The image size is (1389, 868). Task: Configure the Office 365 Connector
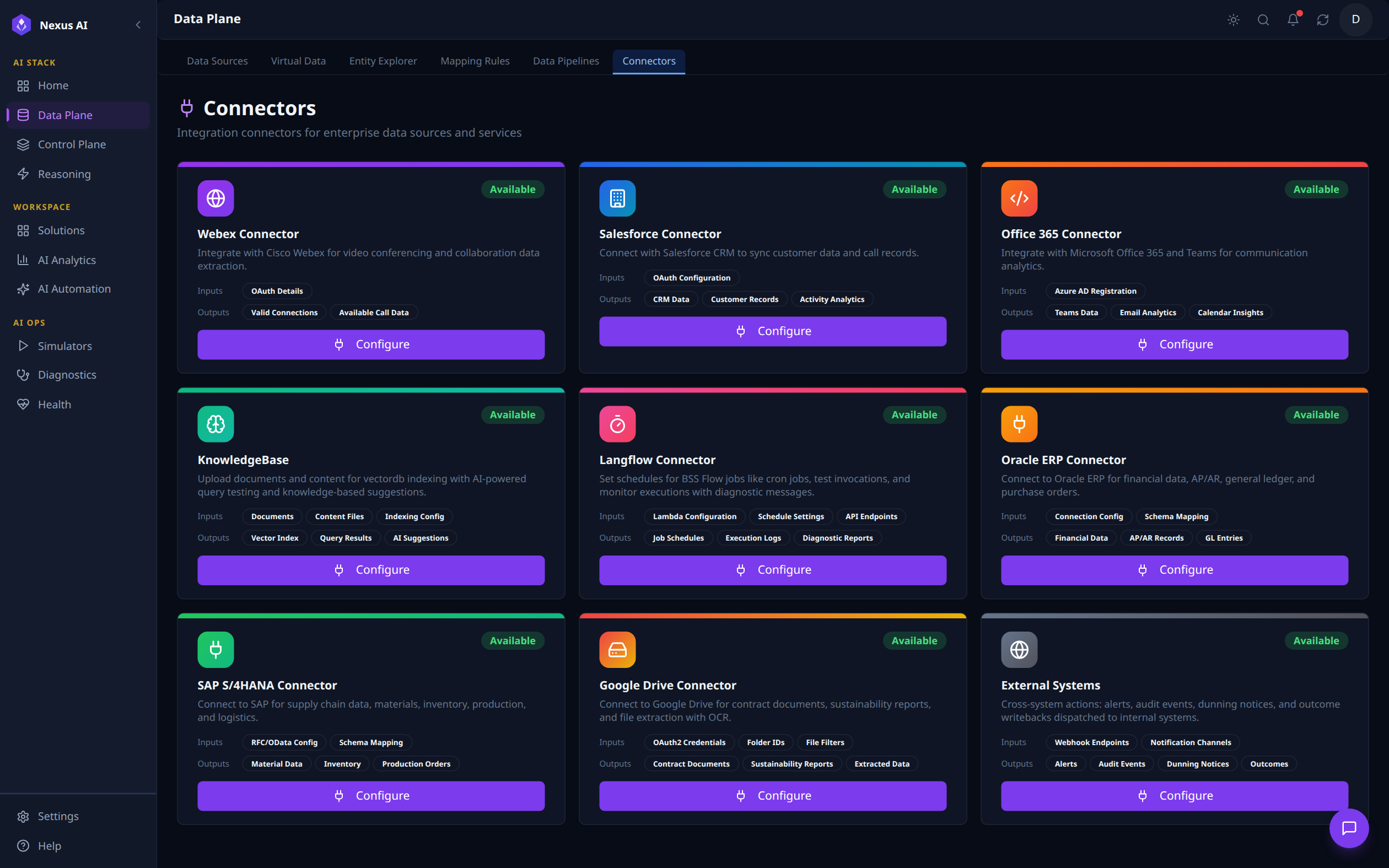1175,344
